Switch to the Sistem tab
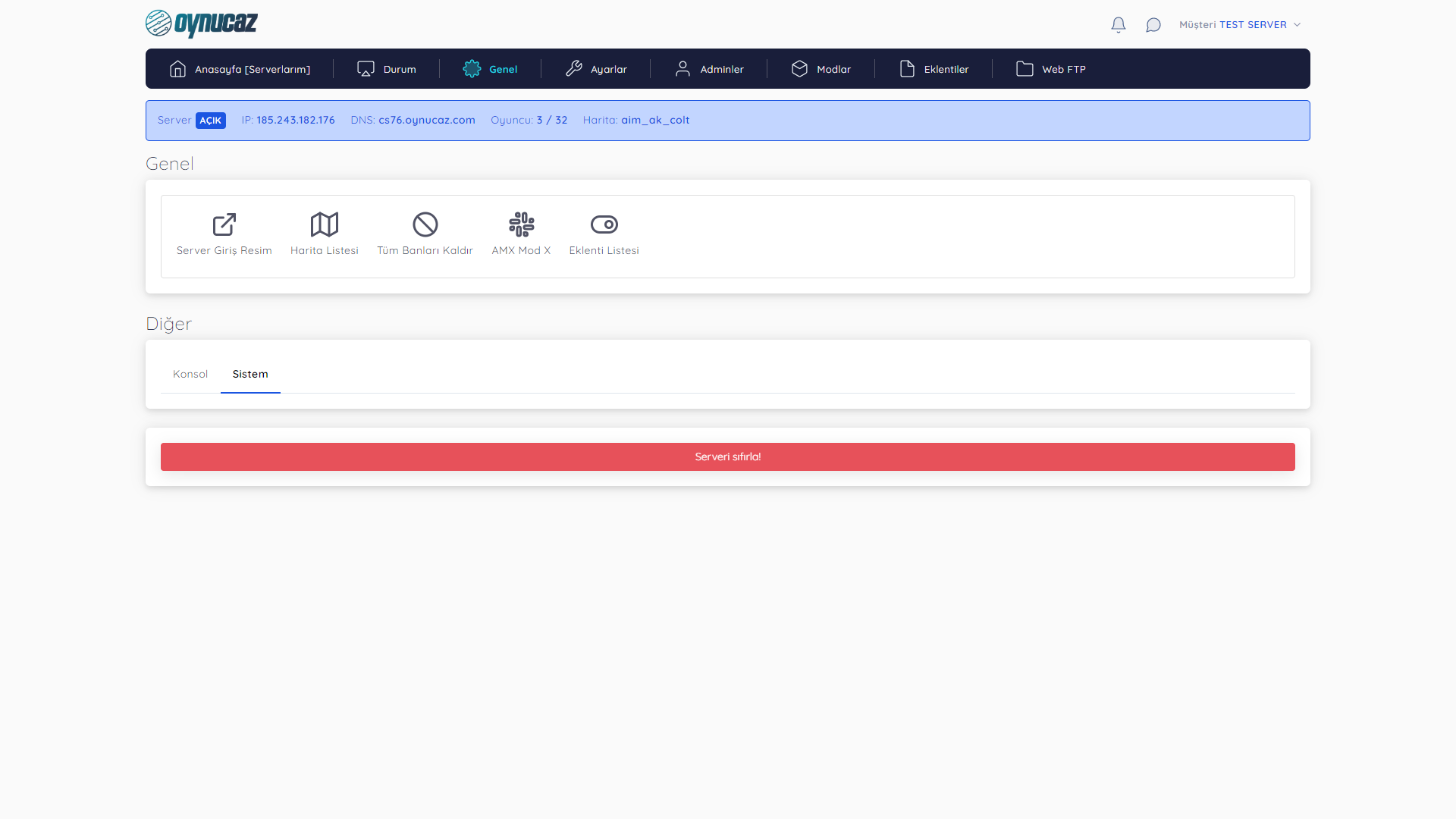 250,374
